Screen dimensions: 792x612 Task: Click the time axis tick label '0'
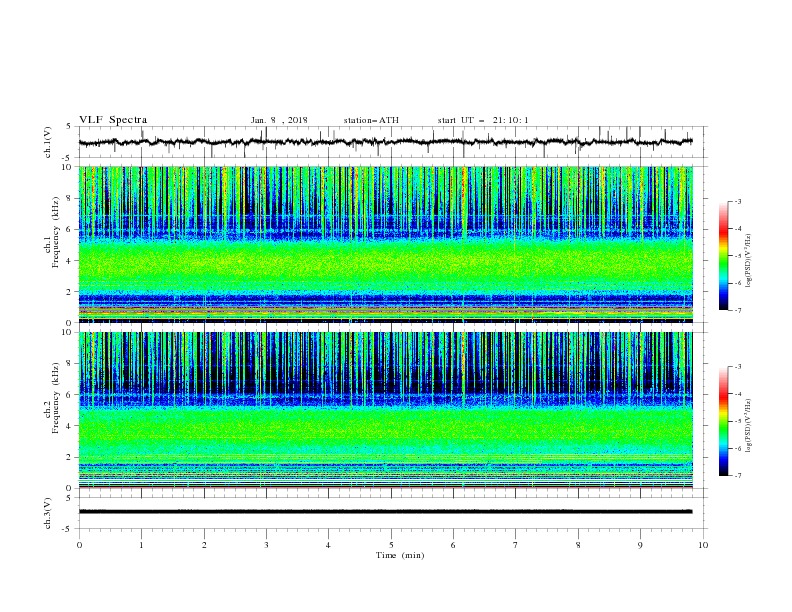(79, 545)
